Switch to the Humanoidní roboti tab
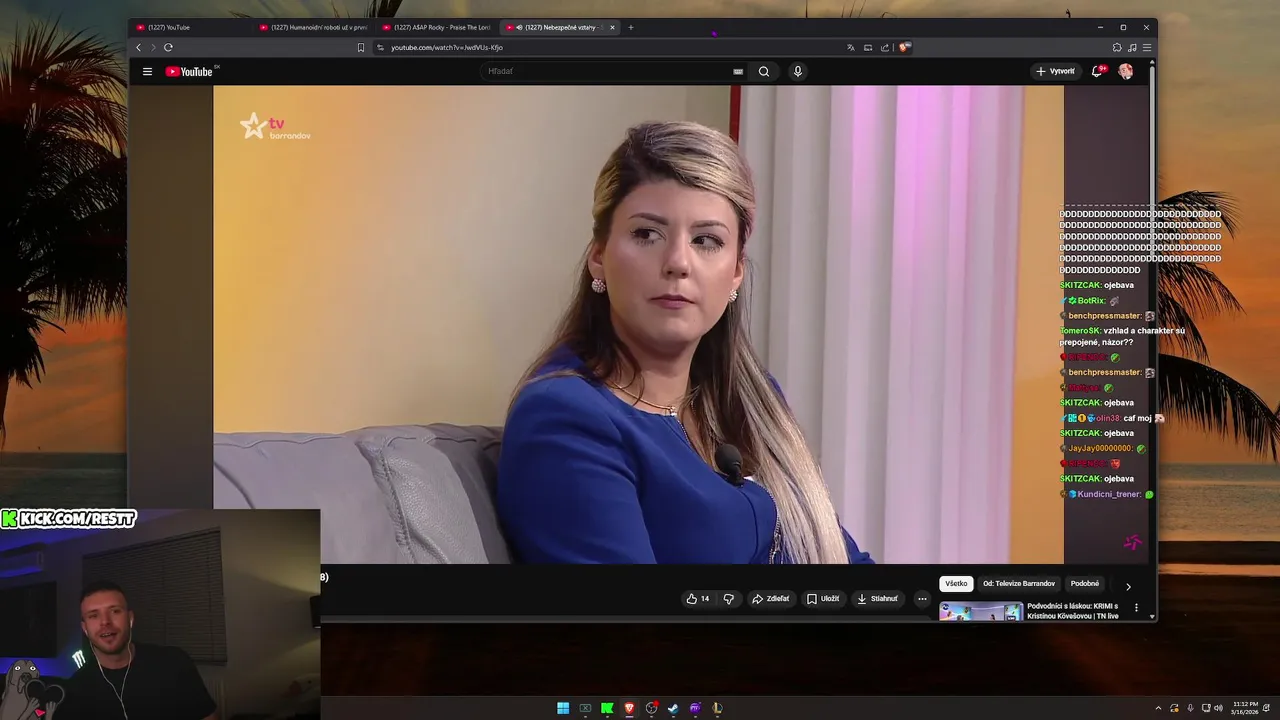The height and width of the screenshot is (720, 1280). [x=313, y=27]
